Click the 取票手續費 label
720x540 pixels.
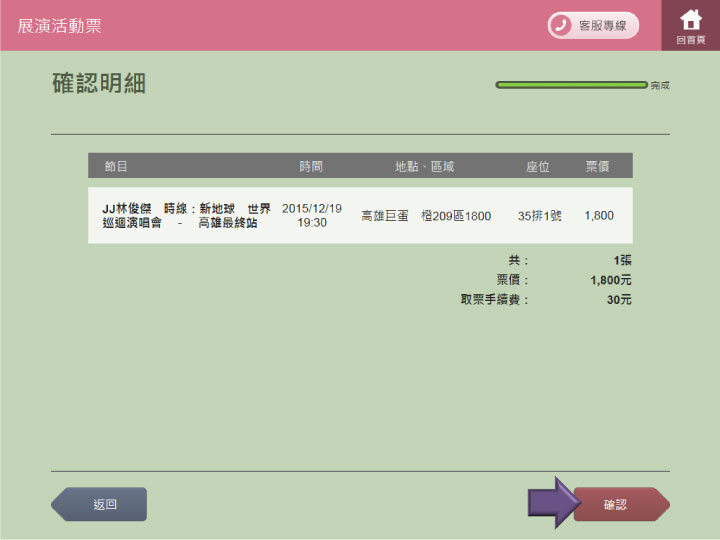pyautogui.click(x=495, y=299)
